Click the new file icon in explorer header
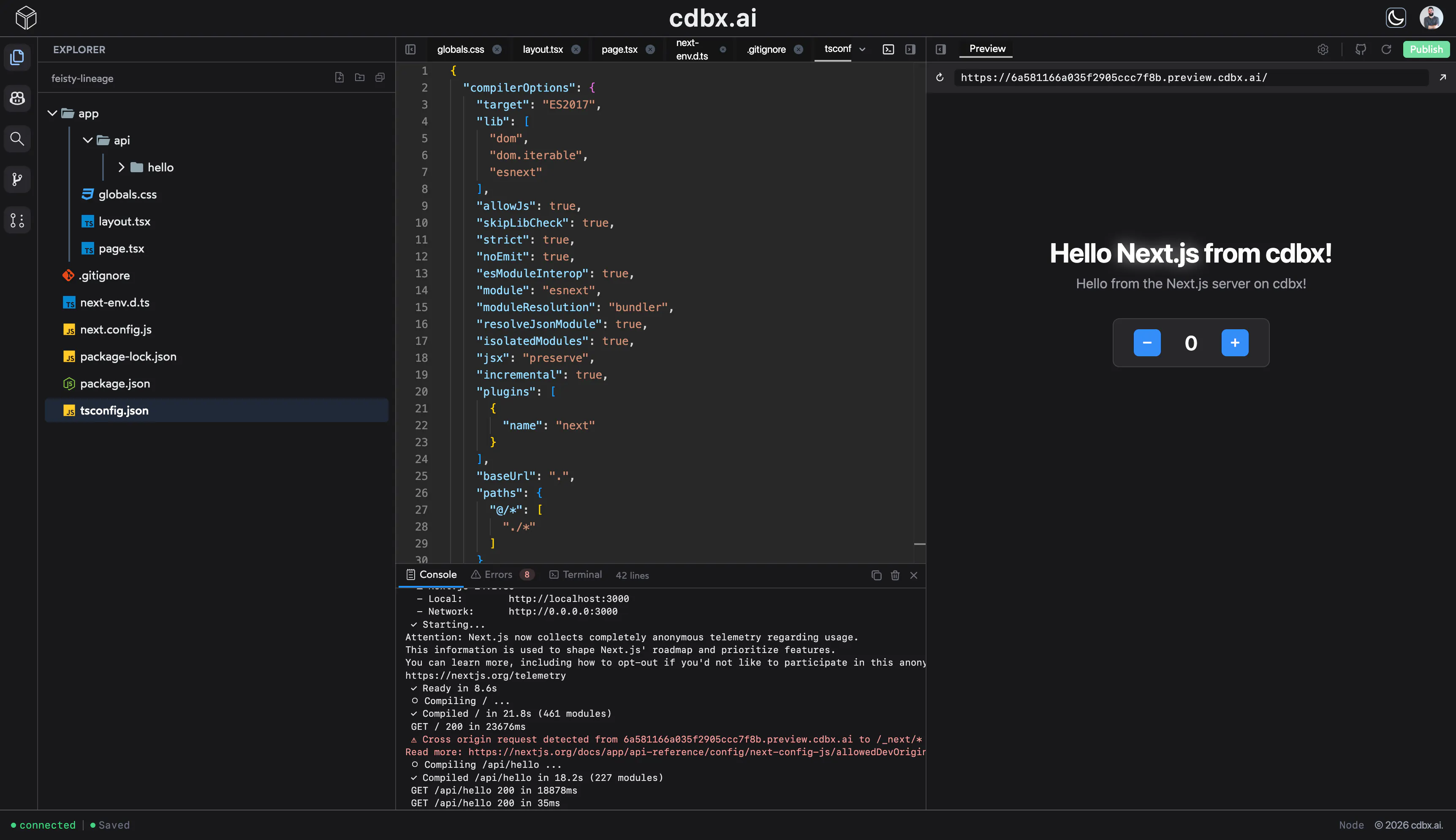 (x=340, y=77)
